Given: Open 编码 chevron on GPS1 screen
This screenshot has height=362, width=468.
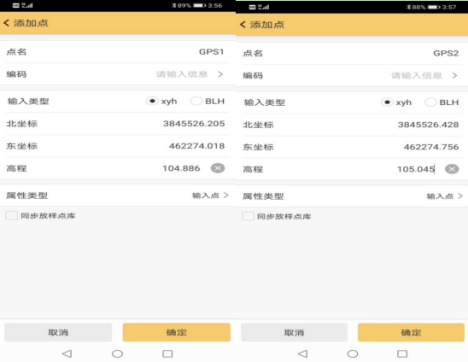Looking at the screenshot, I should [220, 74].
